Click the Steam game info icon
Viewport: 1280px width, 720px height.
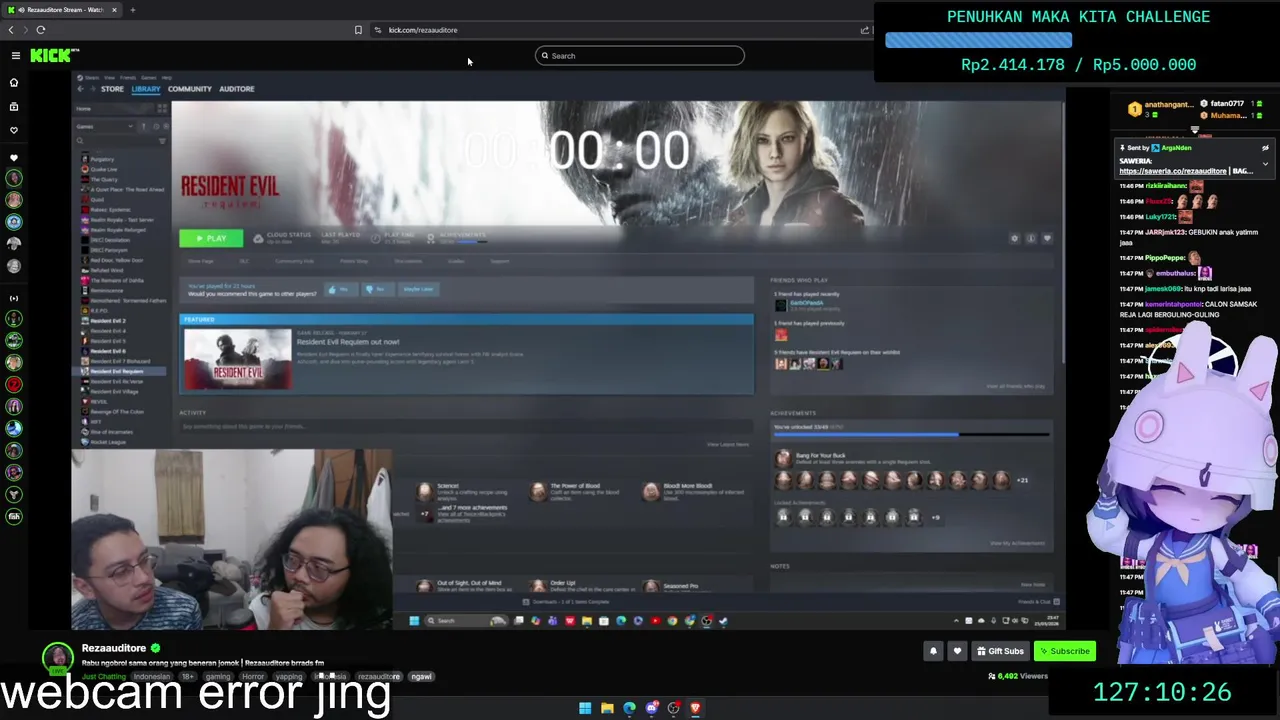point(1031,238)
